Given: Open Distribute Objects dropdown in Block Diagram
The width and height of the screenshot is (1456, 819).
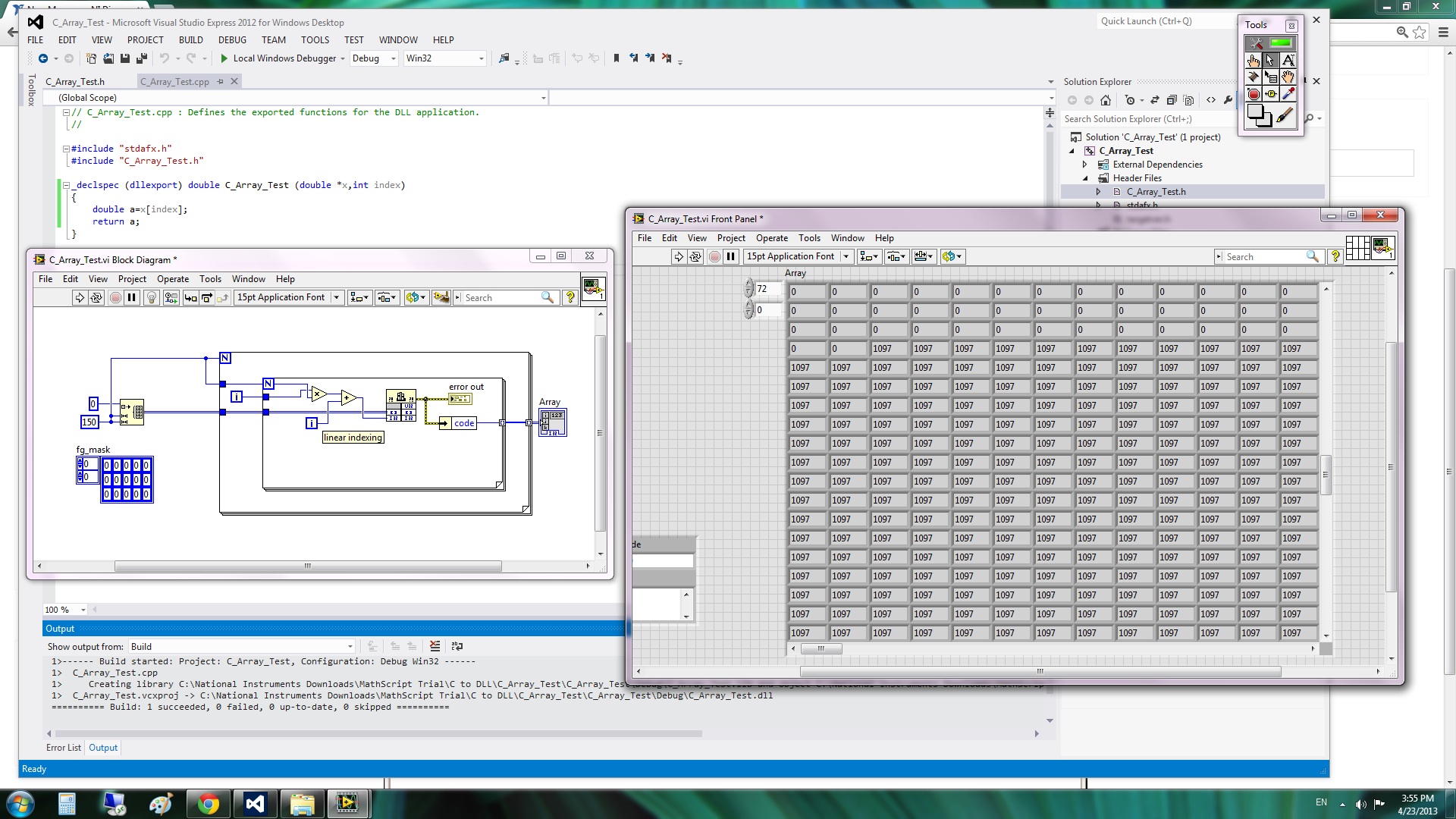Looking at the screenshot, I should click(387, 298).
